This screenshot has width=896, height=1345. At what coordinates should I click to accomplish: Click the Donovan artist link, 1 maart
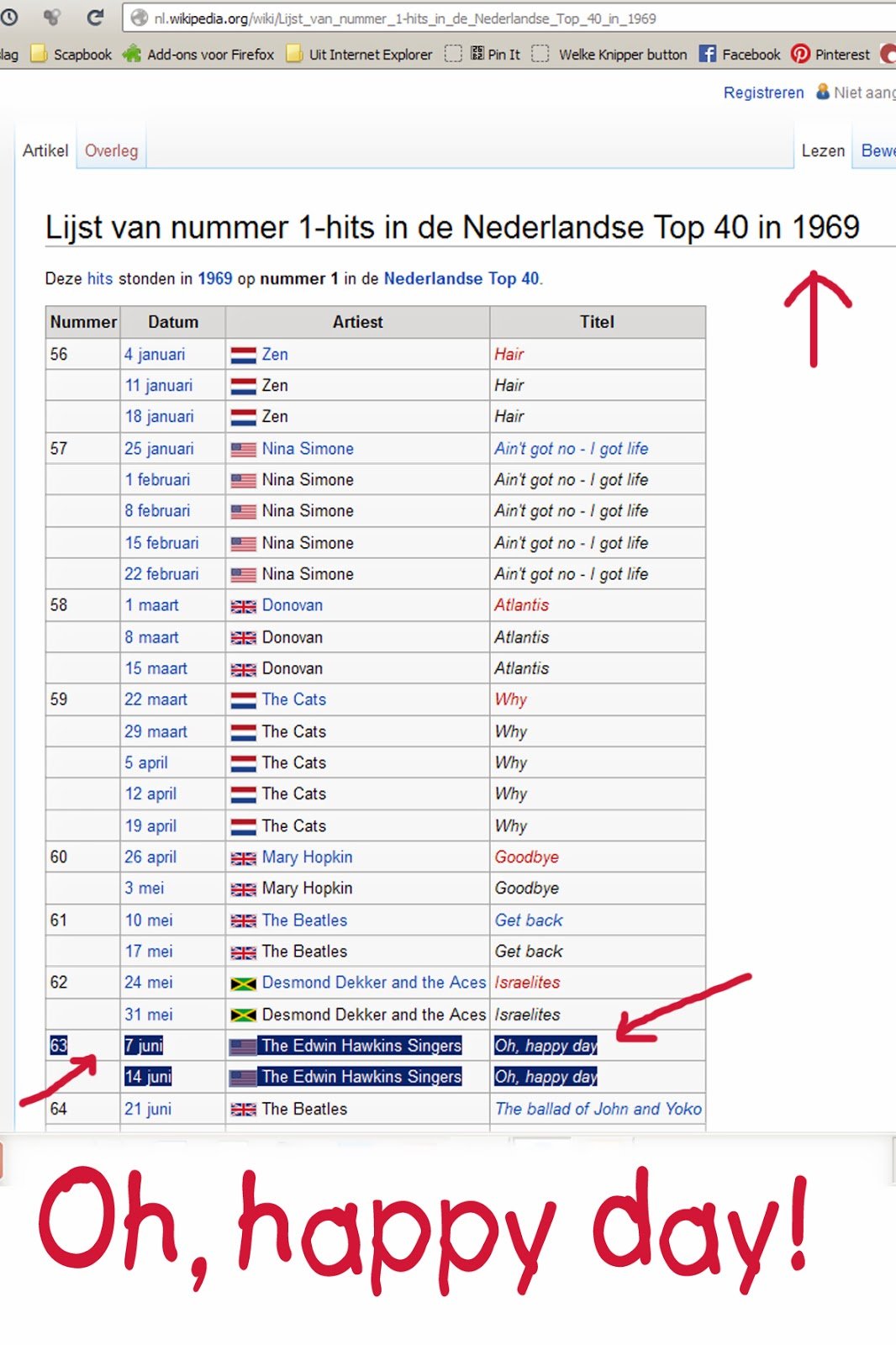click(x=293, y=605)
